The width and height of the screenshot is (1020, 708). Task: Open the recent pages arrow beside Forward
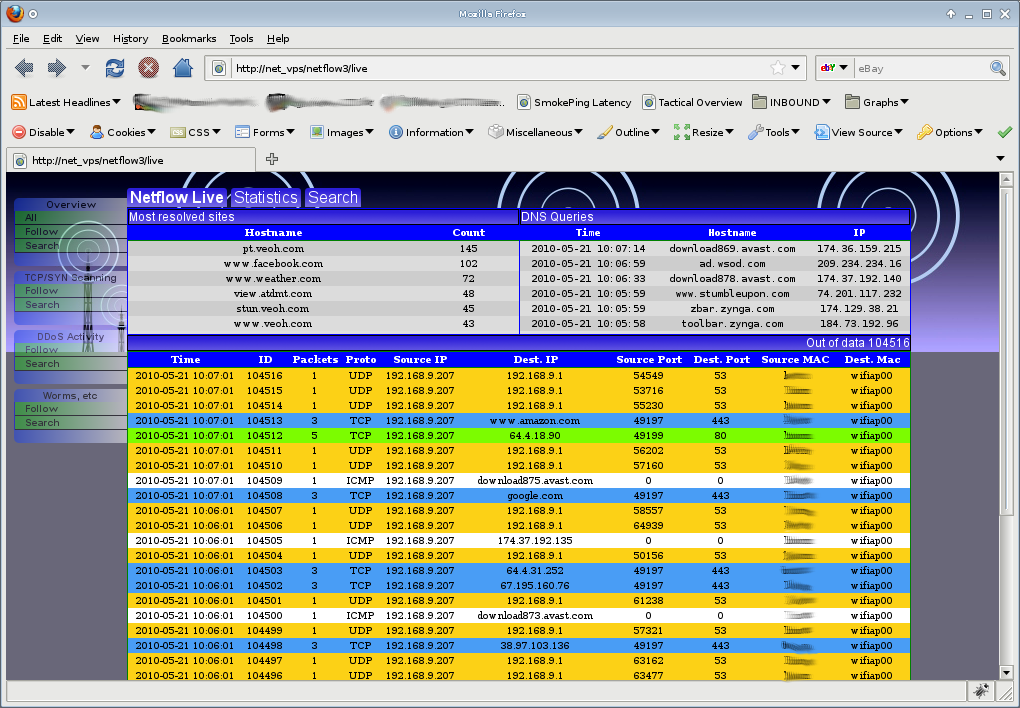click(85, 68)
